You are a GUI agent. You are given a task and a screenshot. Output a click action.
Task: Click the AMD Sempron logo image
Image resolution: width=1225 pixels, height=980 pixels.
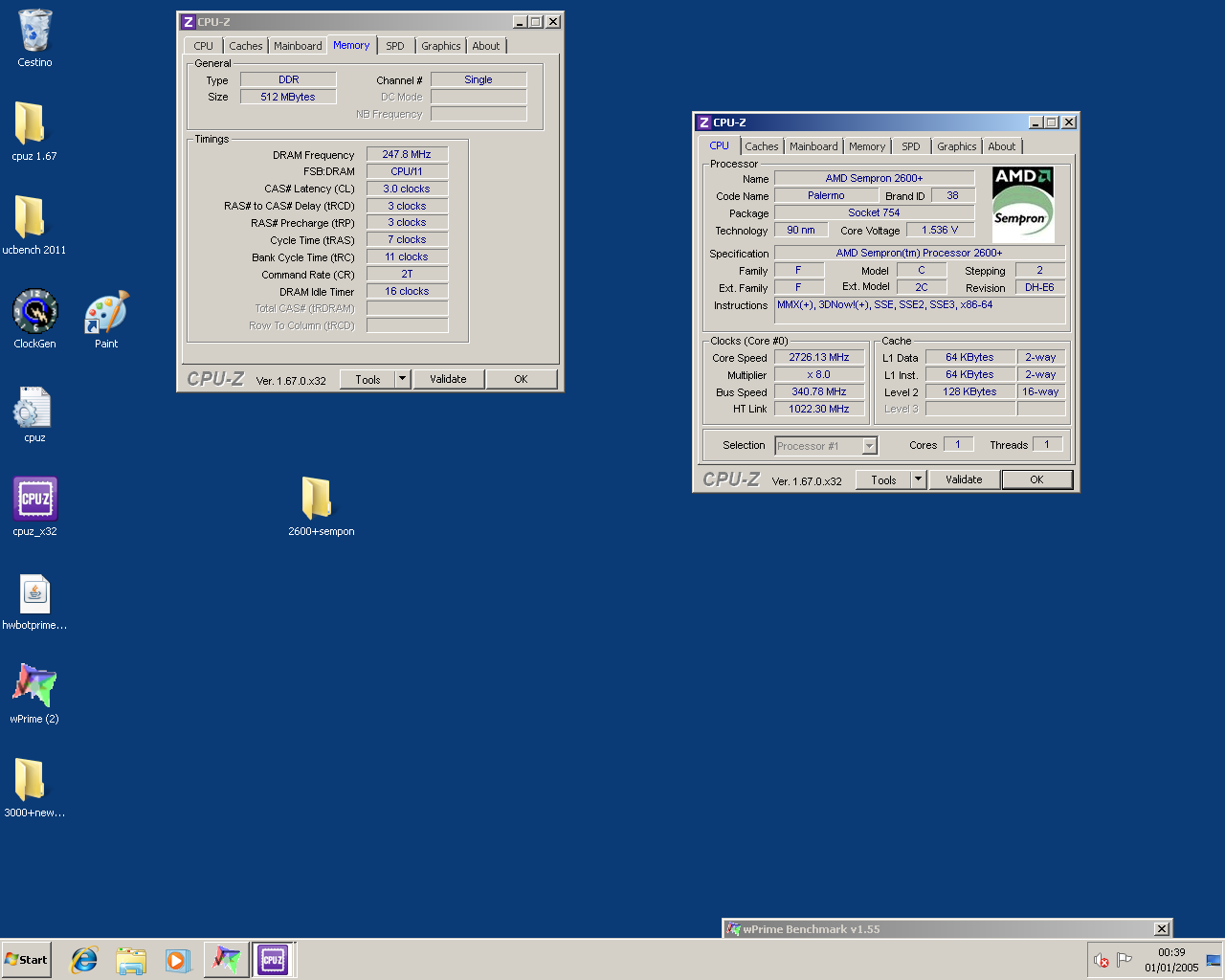pyautogui.click(x=1023, y=205)
